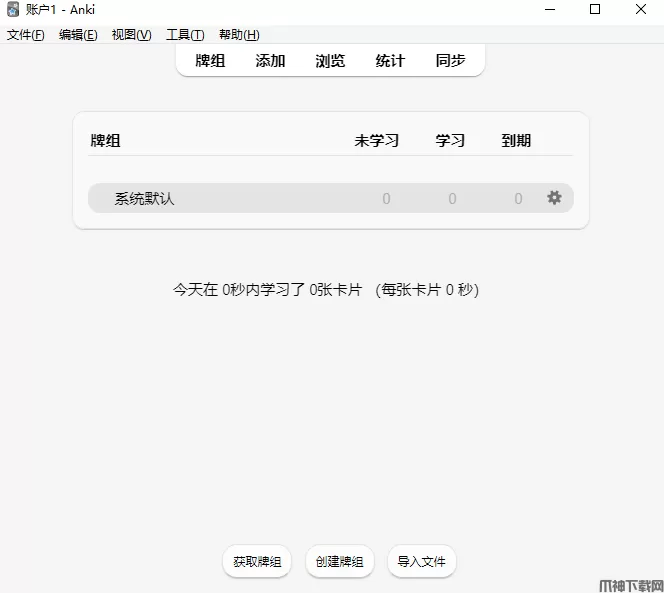Click the 系统默认 row's 到期 count 0
Screen dimensions: 664x593
coord(518,198)
